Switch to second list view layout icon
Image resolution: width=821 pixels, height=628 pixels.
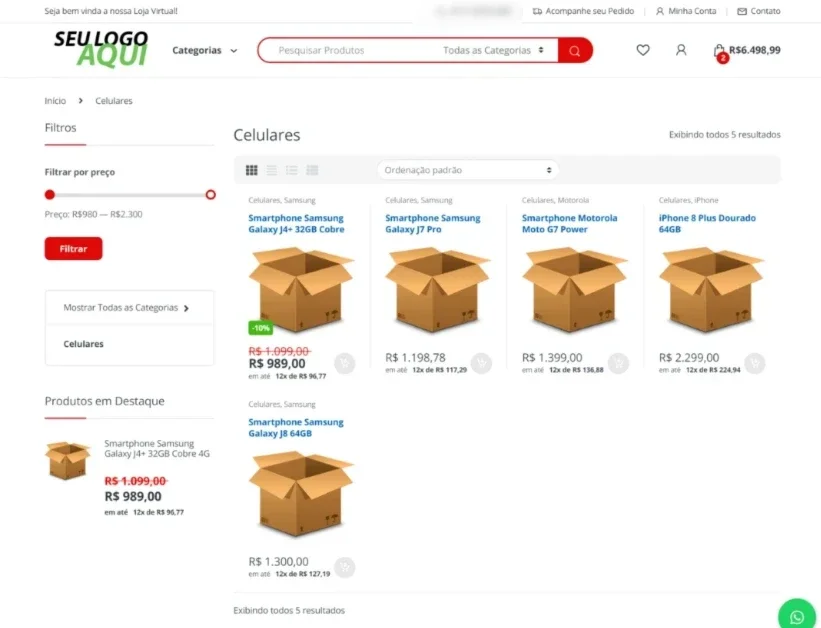[271, 170]
